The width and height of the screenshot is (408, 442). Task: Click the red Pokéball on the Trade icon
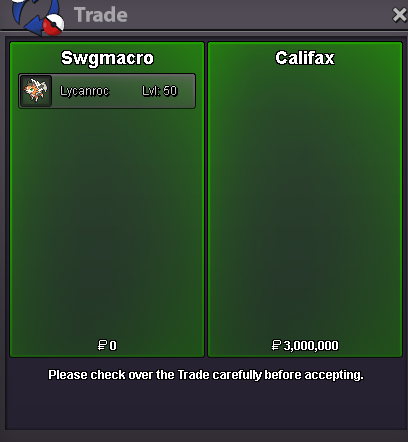point(54,25)
